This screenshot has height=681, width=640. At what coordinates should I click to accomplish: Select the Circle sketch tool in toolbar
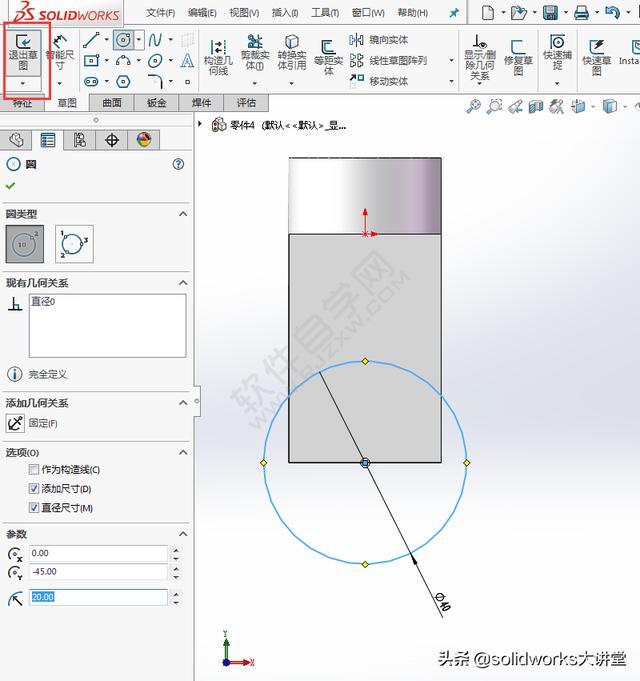point(123,40)
